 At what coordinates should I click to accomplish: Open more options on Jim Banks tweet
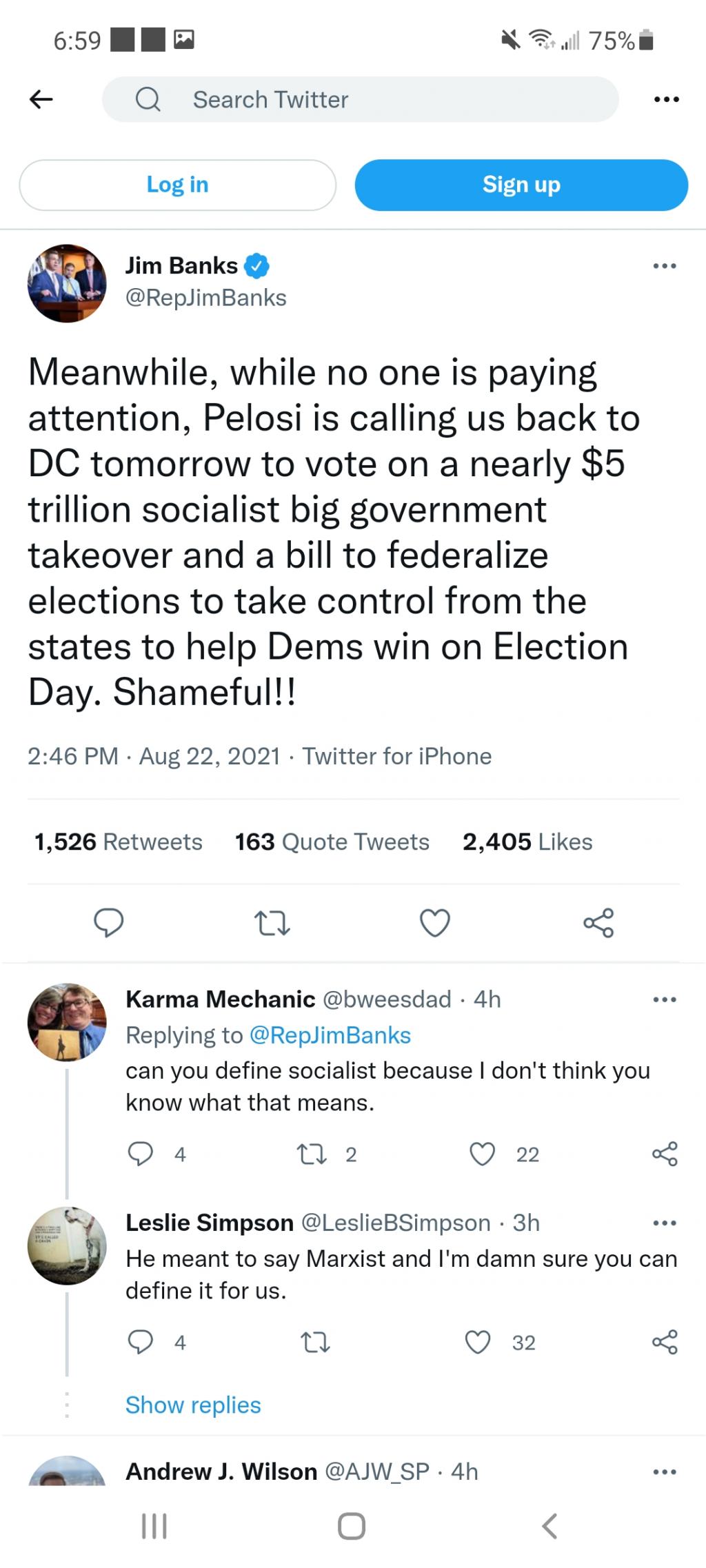(x=664, y=266)
